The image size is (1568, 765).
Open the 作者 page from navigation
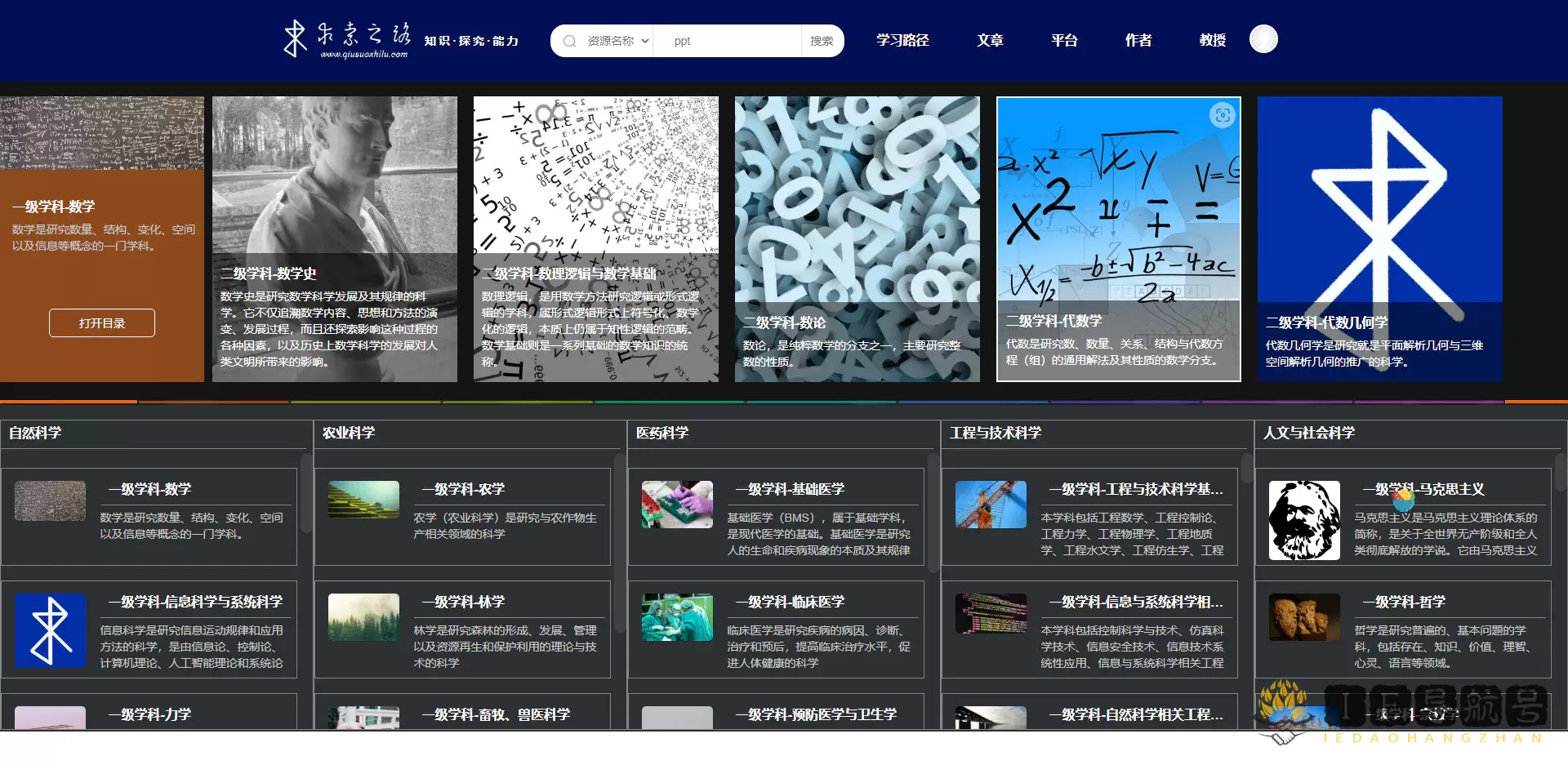(1137, 40)
